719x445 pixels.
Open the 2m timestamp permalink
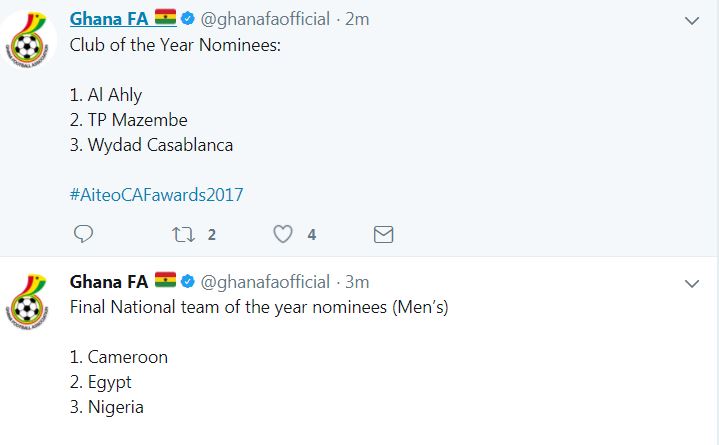pyautogui.click(x=357, y=20)
